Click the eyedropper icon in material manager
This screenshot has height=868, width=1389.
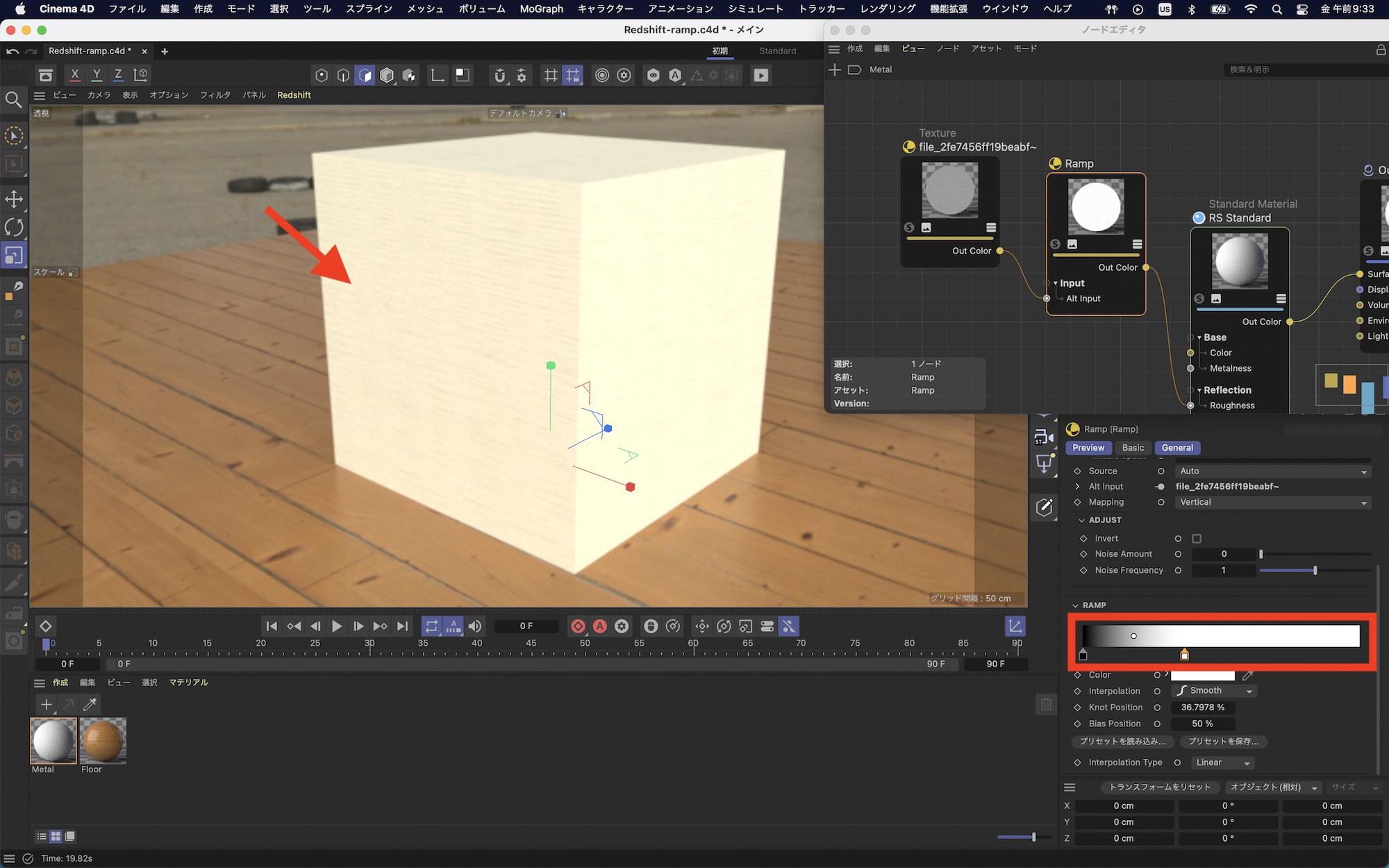point(90,705)
